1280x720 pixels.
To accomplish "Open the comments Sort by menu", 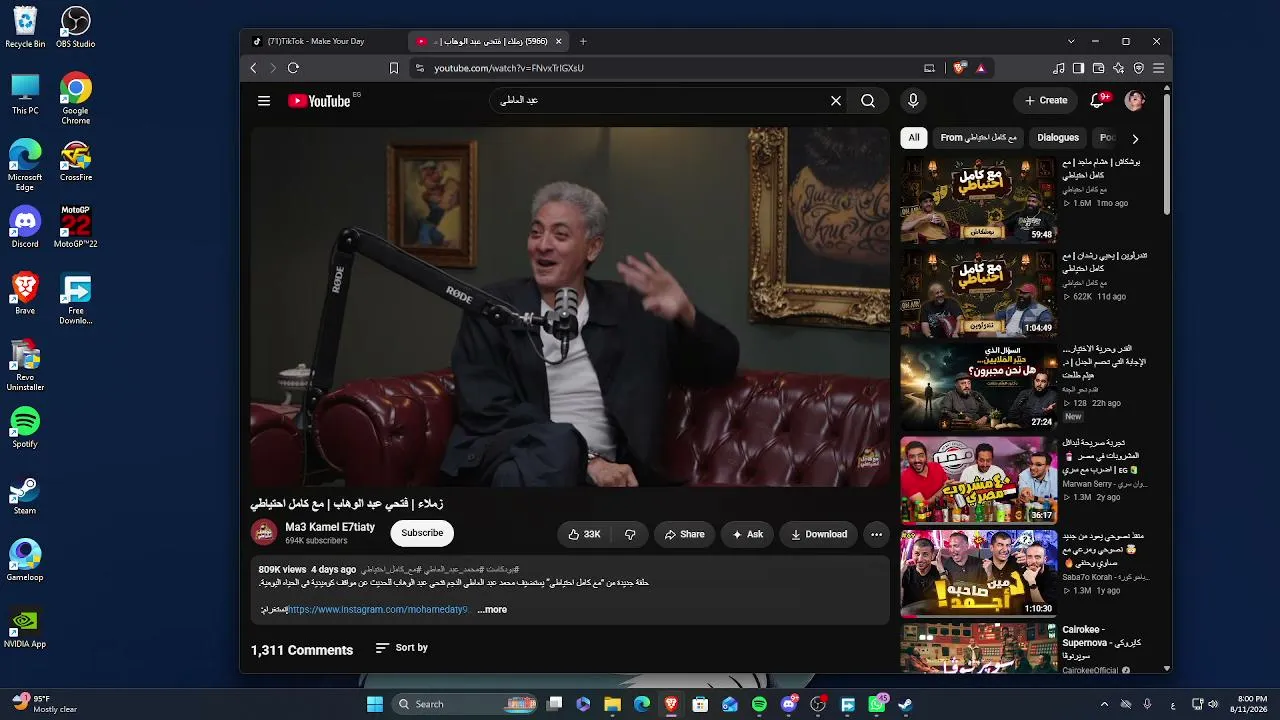I will (401, 648).
